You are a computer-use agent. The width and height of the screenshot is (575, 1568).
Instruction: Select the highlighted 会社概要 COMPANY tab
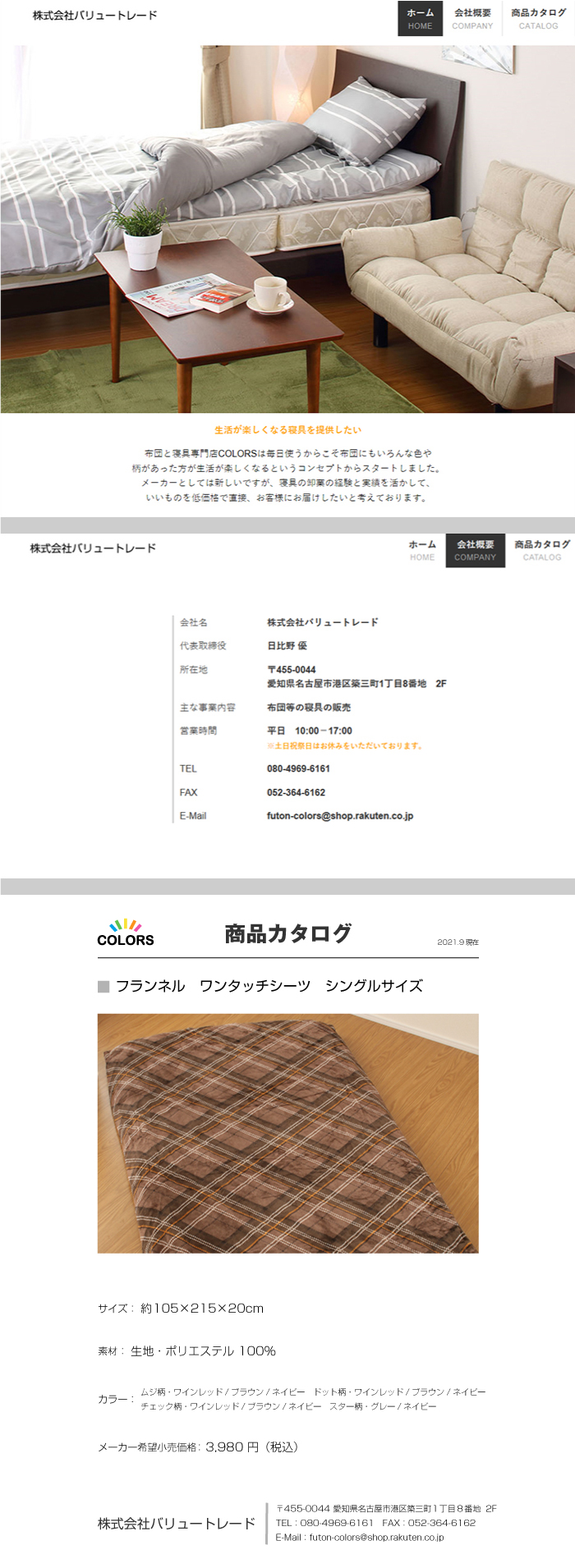(x=475, y=550)
